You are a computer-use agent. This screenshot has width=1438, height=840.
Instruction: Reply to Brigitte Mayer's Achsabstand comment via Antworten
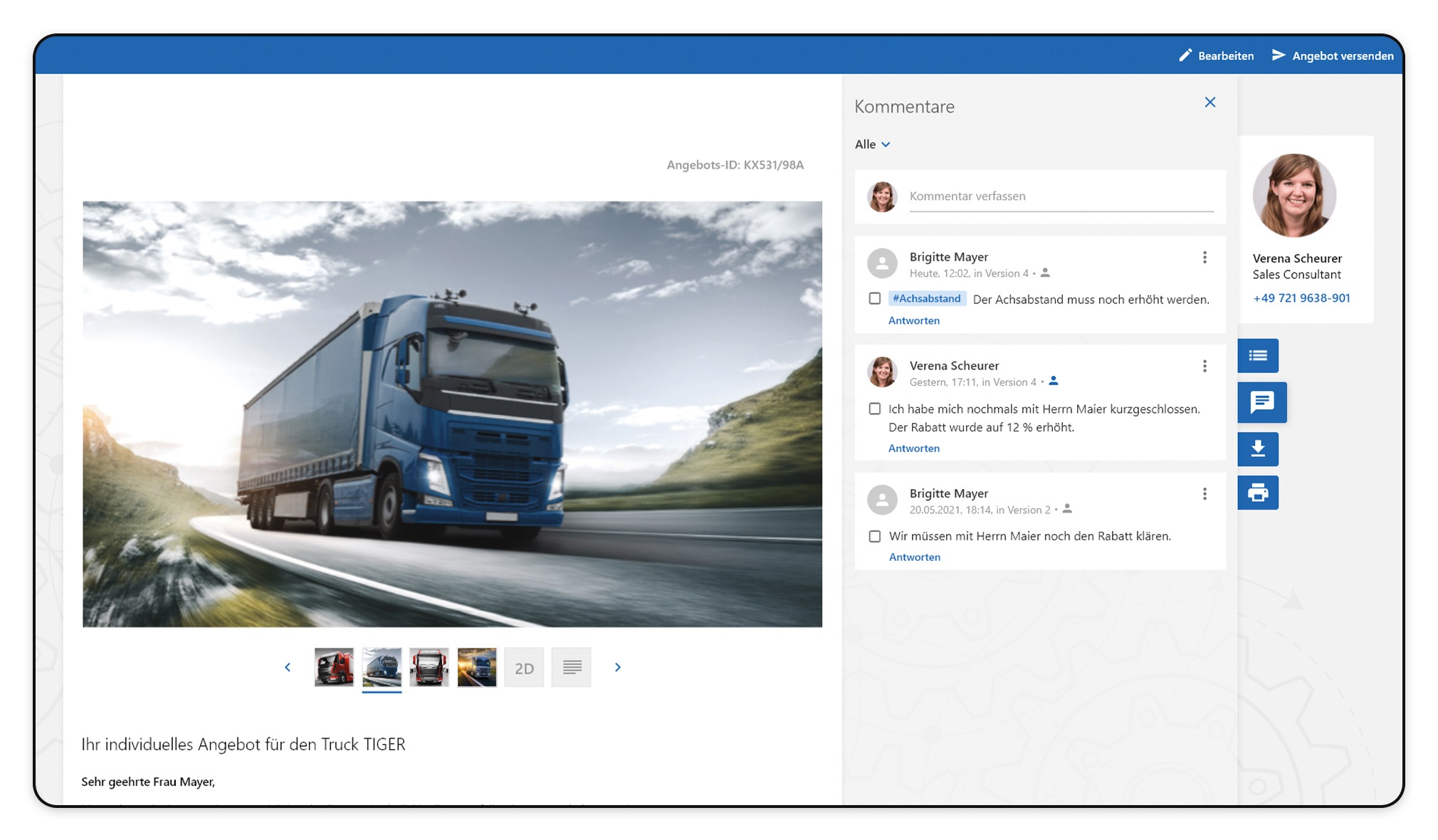point(914,320)
